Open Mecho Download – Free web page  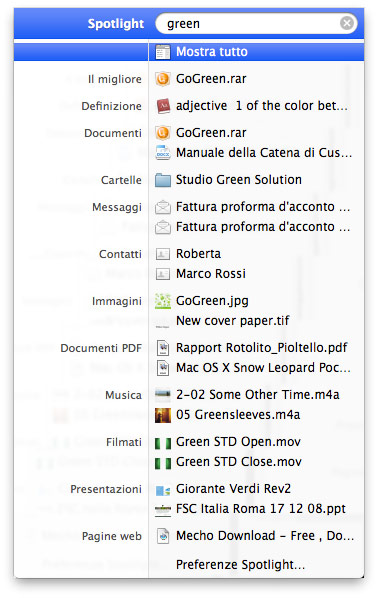coord(265,536)
